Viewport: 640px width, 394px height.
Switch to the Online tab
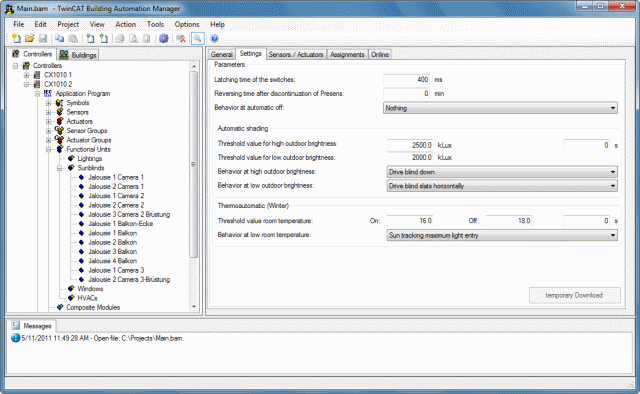(x=380, y=54)
